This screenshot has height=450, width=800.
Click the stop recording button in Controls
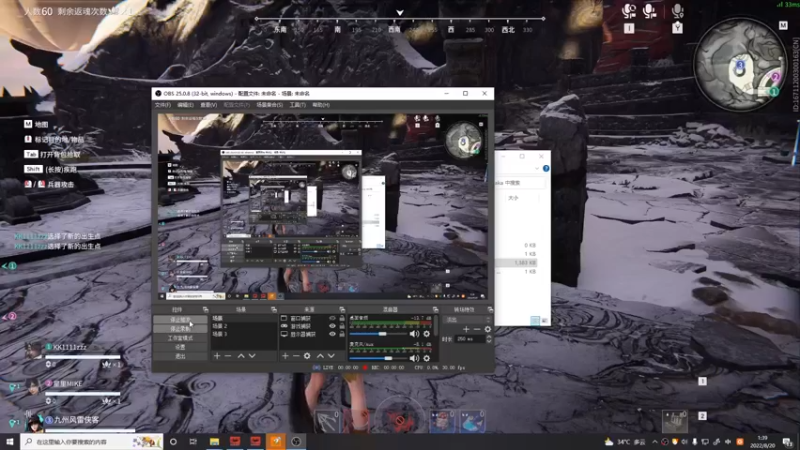click(181, 329)
